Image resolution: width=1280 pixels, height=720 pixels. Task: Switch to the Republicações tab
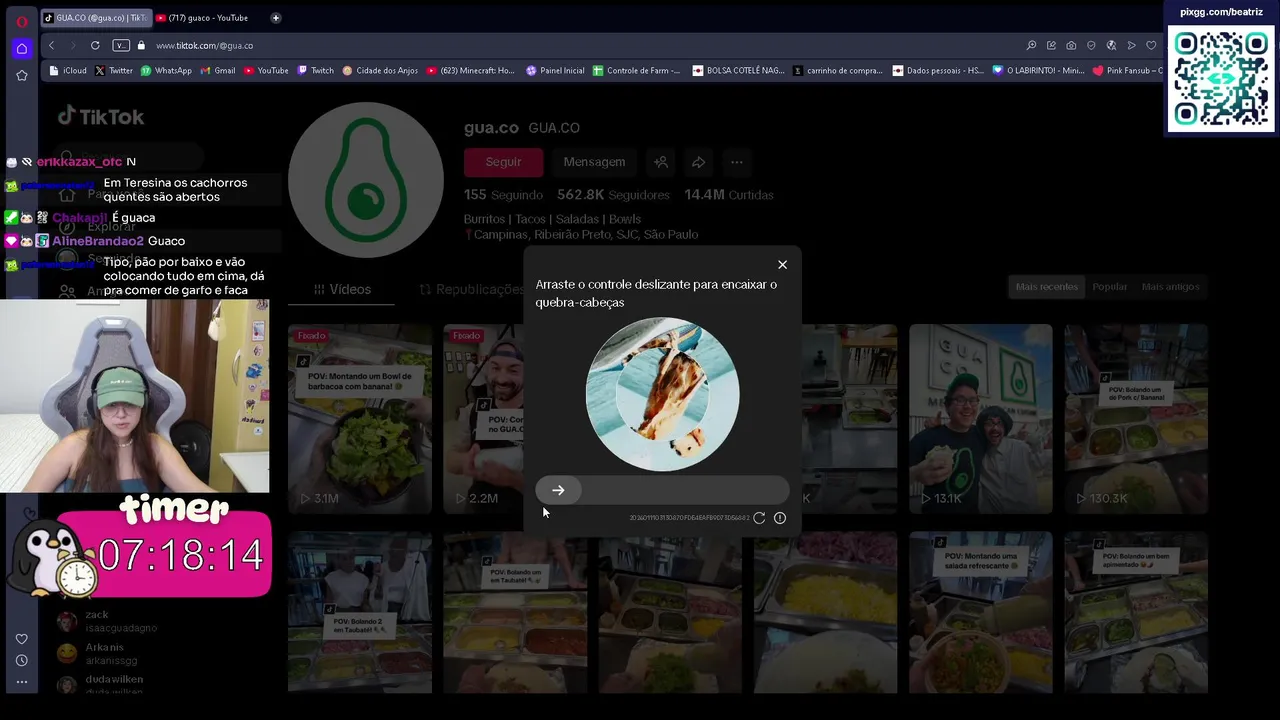[472, 289]
